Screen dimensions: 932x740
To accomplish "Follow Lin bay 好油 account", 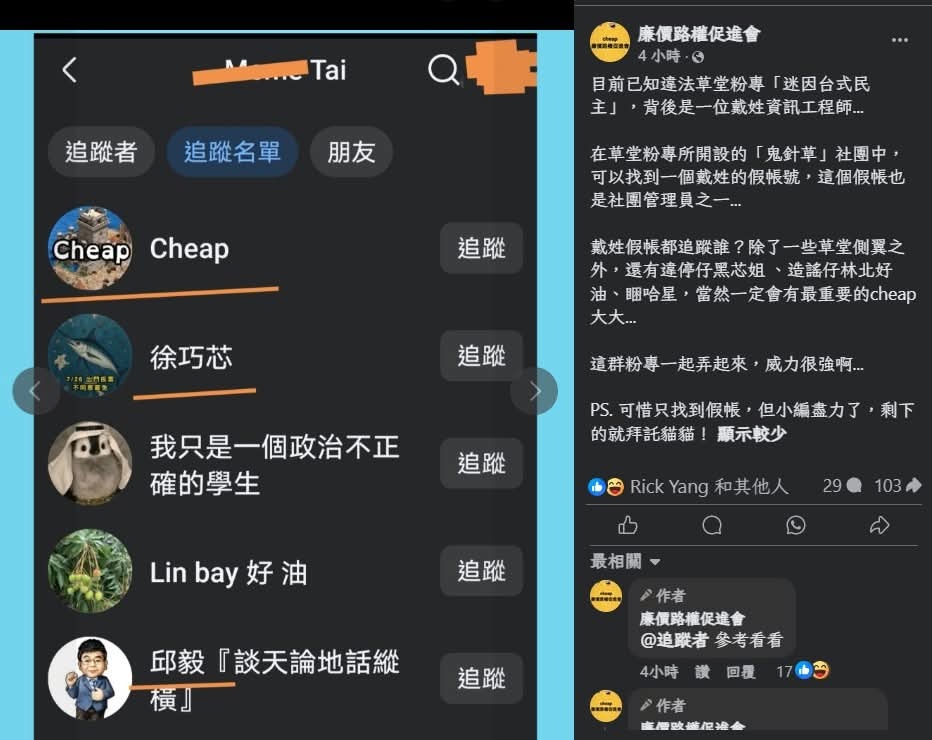I will 481,571.
